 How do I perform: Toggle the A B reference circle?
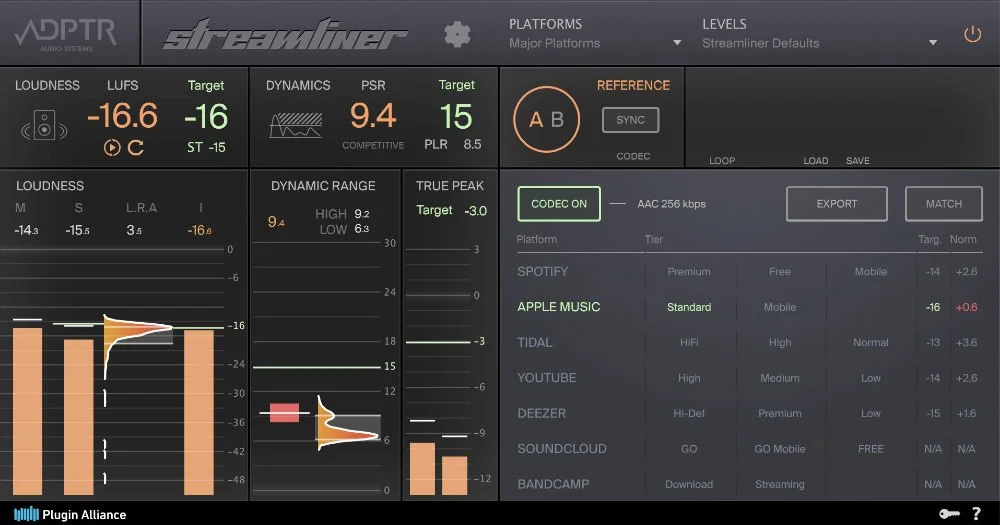547,119
